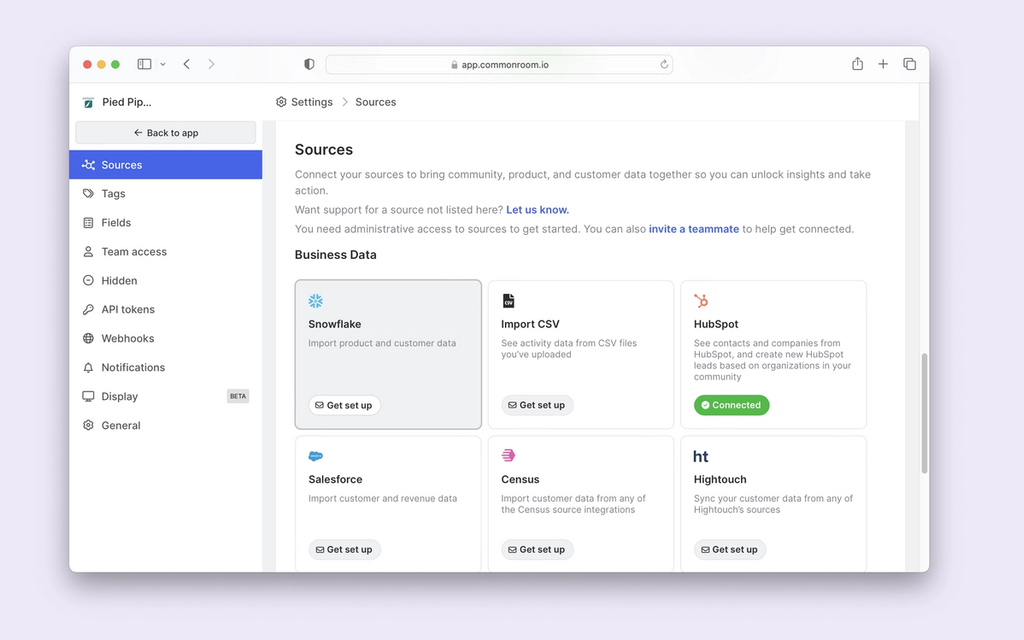Click the Snowflake snowflake icon
This screenshot has height=640, width=1024.
point(316,300)
